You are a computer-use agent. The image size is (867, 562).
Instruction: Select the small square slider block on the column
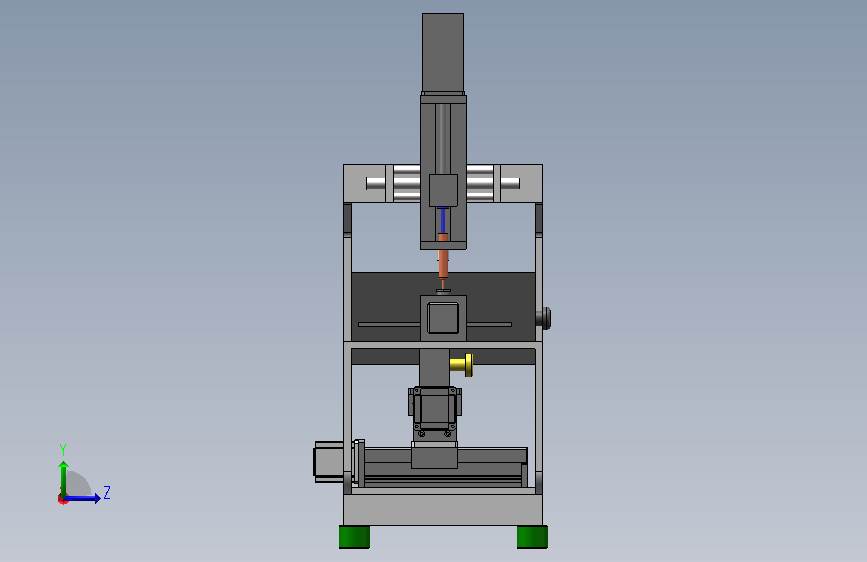[443, 190]
